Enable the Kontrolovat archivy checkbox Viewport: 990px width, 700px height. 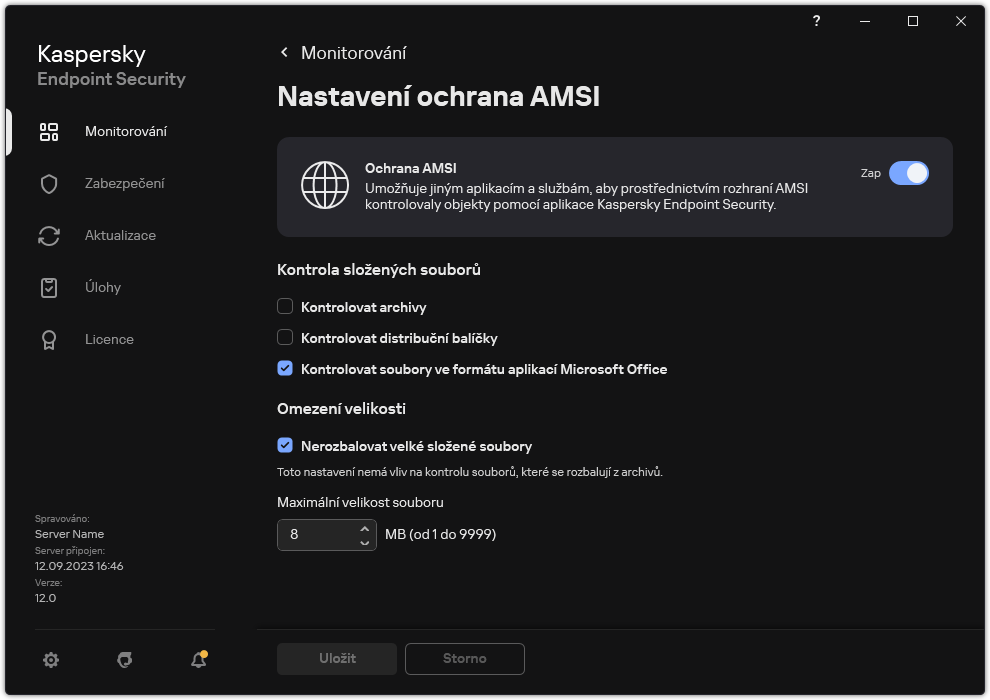tap(285, 307)
